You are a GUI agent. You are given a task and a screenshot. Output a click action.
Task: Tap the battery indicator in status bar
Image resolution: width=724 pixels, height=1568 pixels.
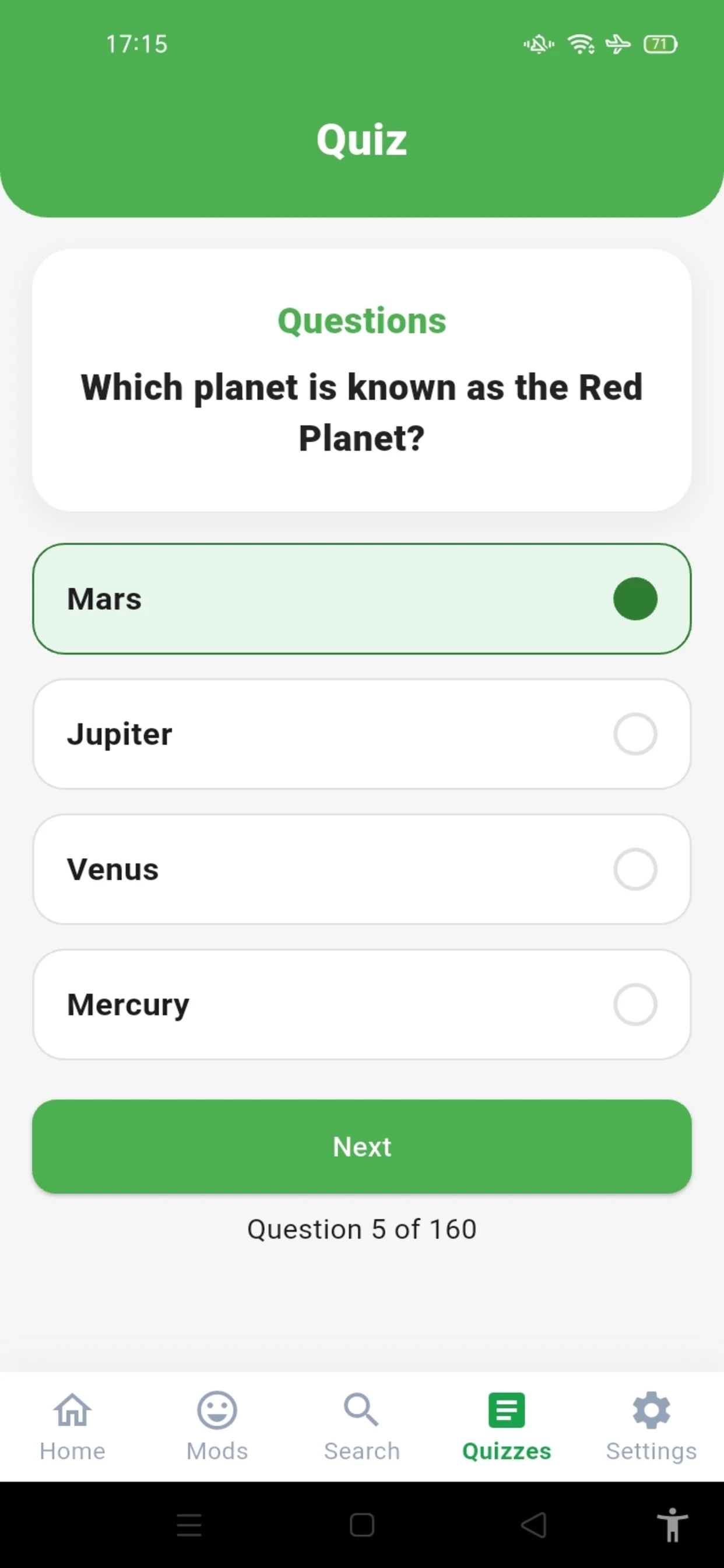[660, 44]
